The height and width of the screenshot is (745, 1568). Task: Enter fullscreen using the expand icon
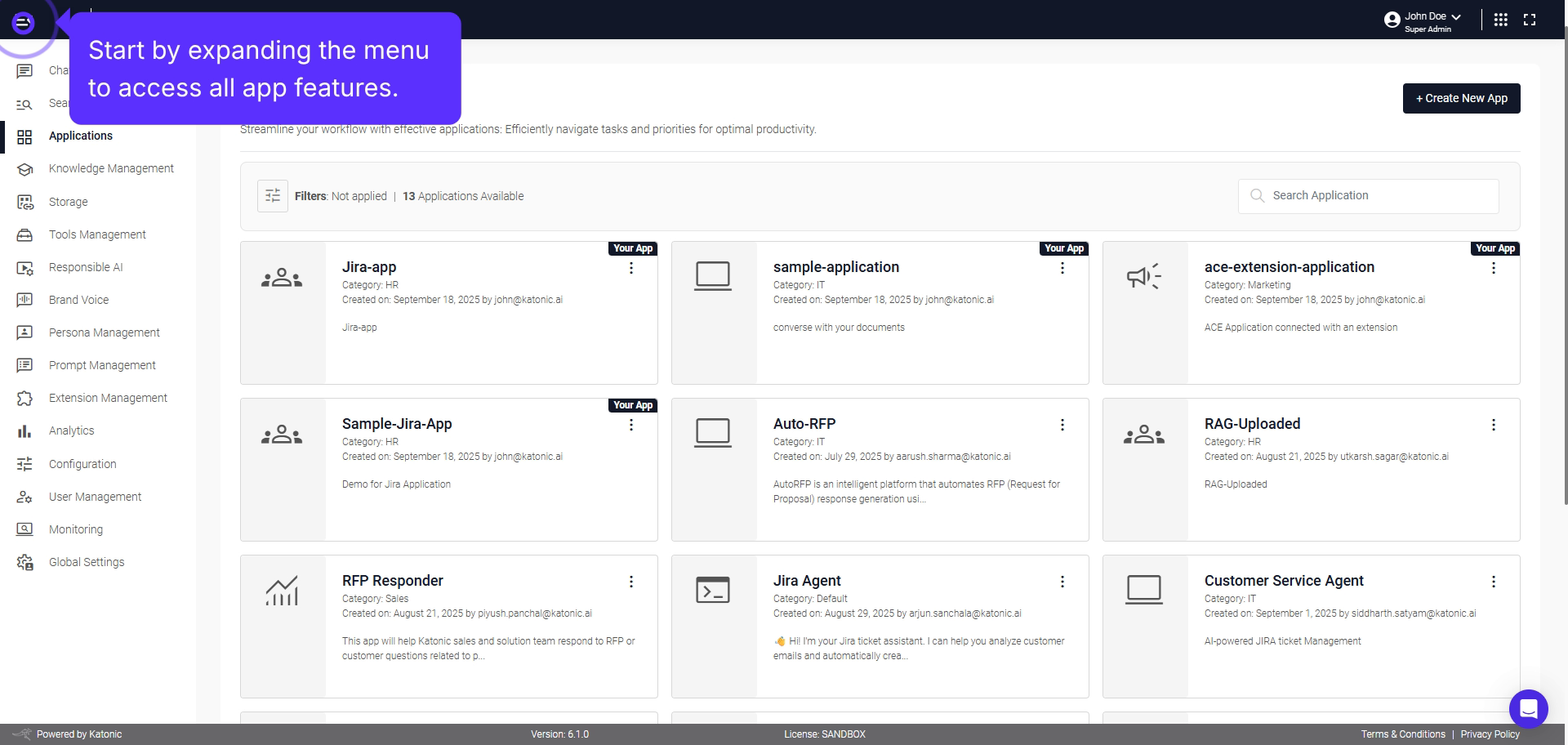(x=1530, y=19)
